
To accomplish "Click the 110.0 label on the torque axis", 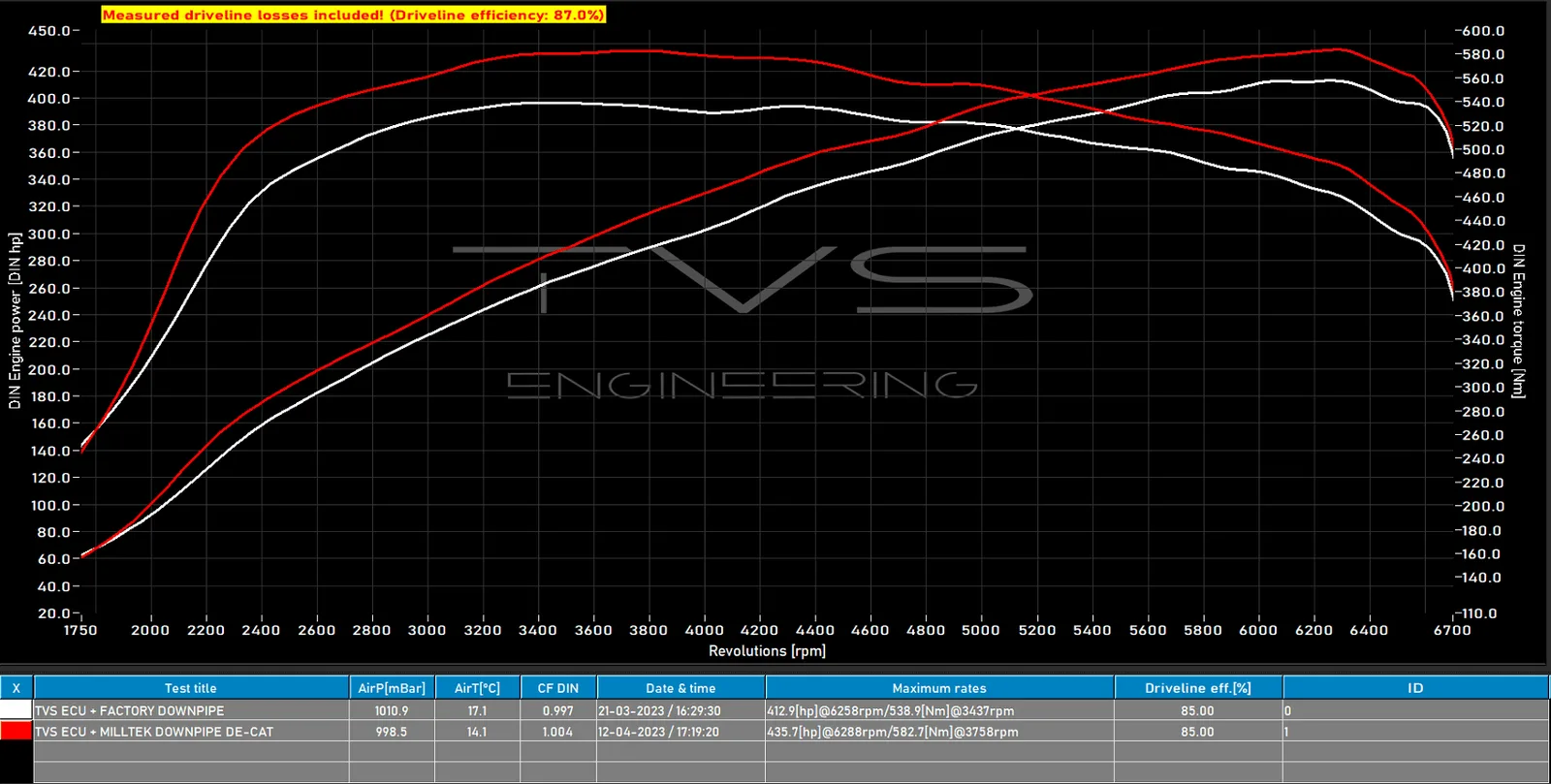I will 1479,613.
